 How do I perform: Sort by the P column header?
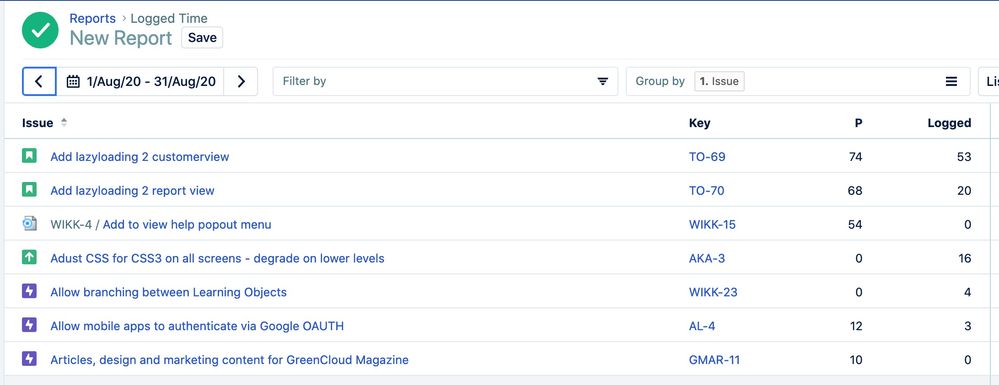point(858,123)
